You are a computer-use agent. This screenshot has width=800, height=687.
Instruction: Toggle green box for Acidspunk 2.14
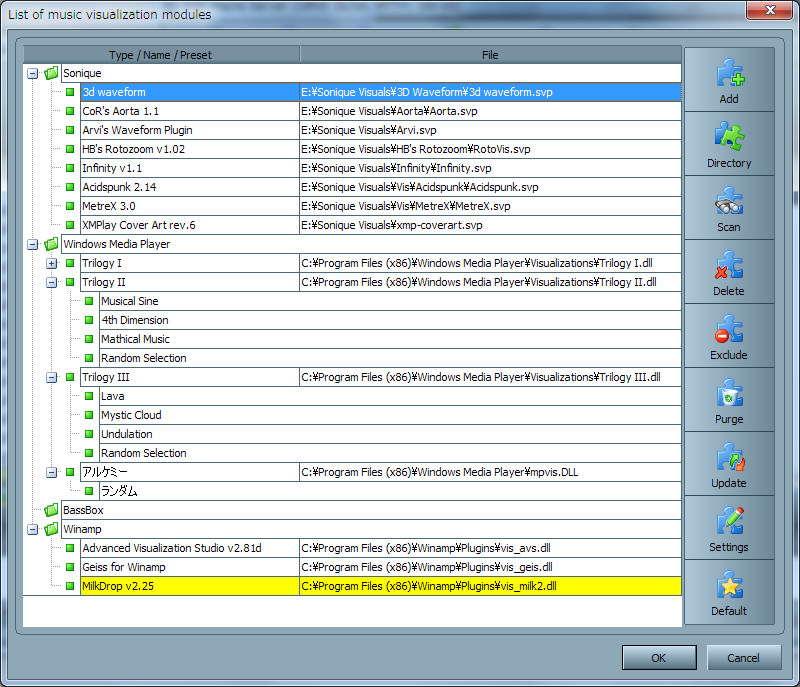point(70,187)
